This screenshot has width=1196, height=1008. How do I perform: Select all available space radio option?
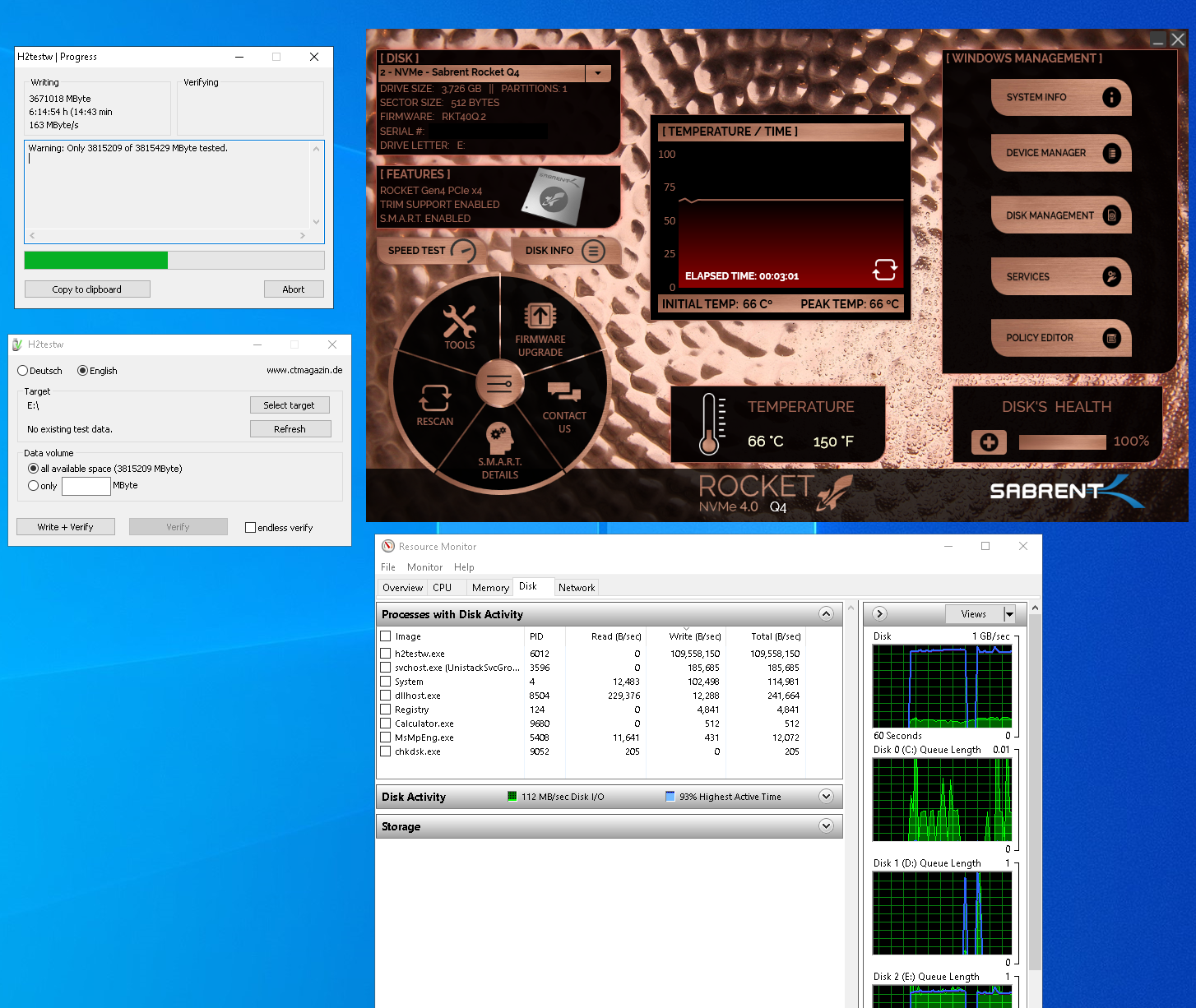click(x=33, y=469)
